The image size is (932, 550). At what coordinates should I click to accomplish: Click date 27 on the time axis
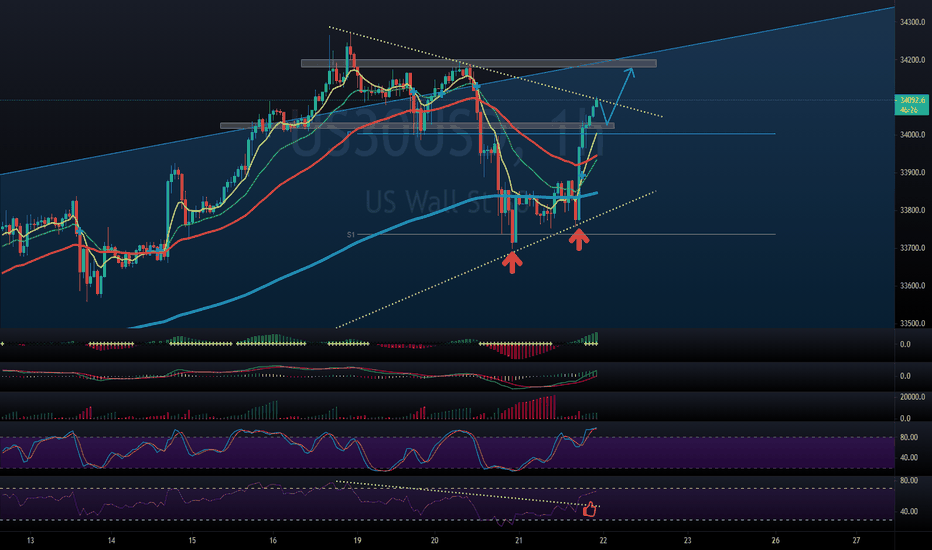[857, 540]
